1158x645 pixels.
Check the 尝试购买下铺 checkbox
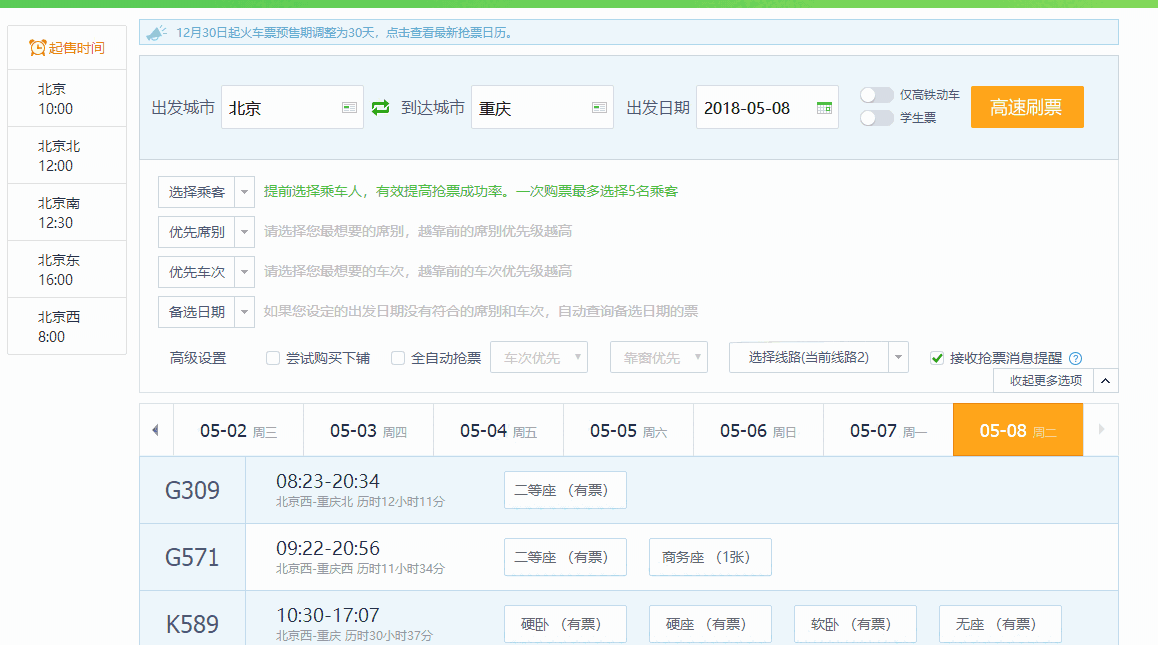click(x=273, y=358)
